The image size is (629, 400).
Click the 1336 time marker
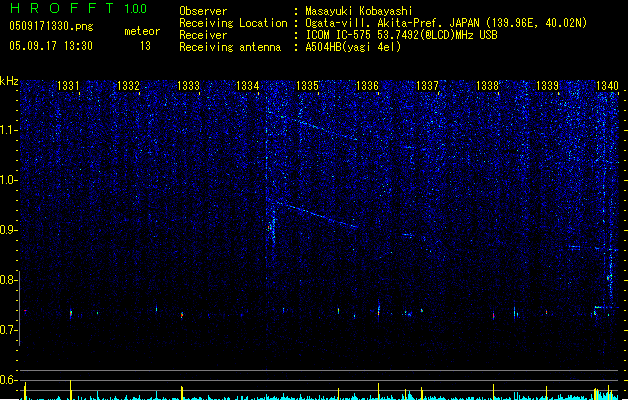click(x=367, y=86)
